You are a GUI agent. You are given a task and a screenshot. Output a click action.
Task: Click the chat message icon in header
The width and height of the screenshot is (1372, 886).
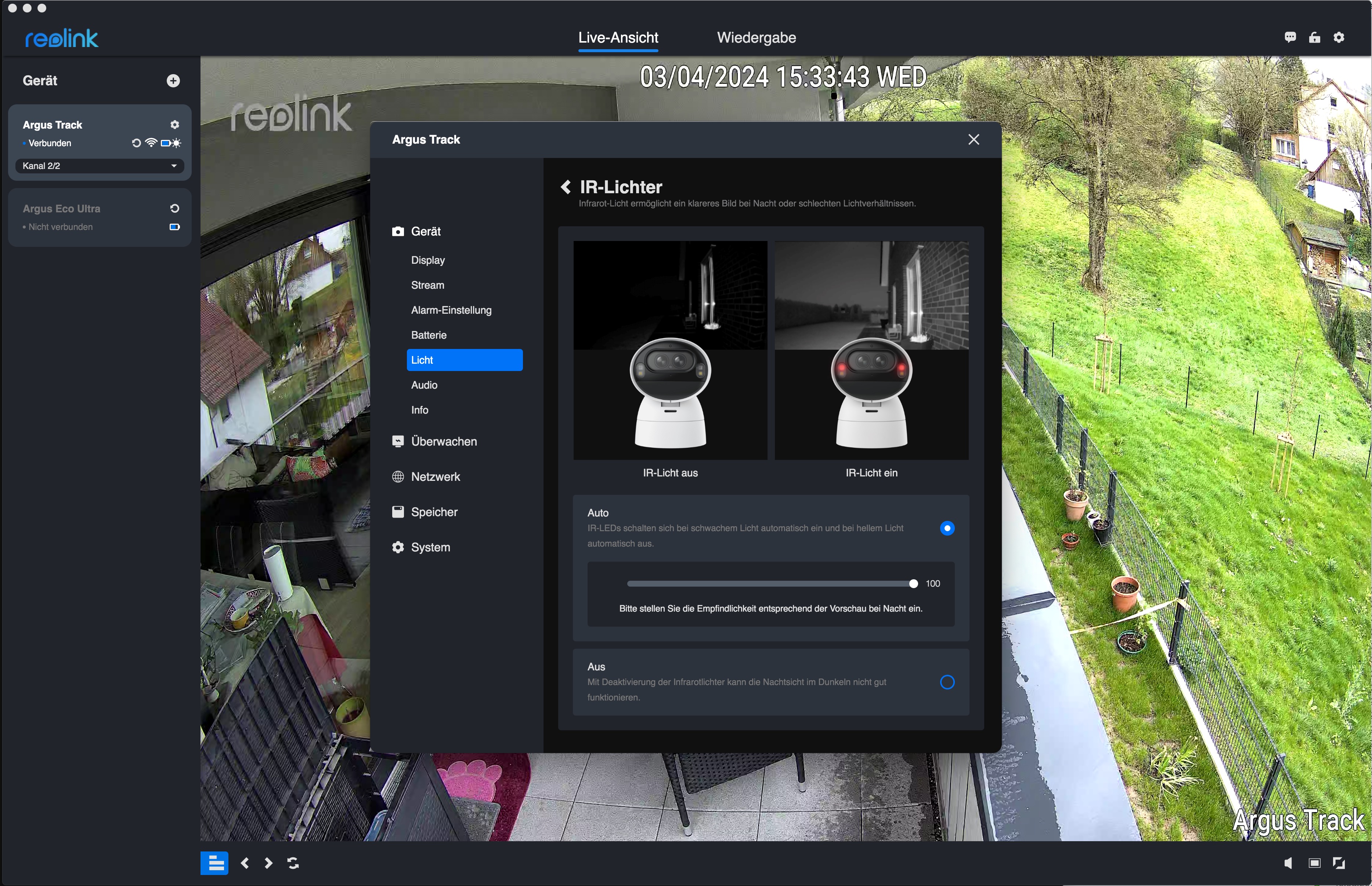pos(1290,37)
